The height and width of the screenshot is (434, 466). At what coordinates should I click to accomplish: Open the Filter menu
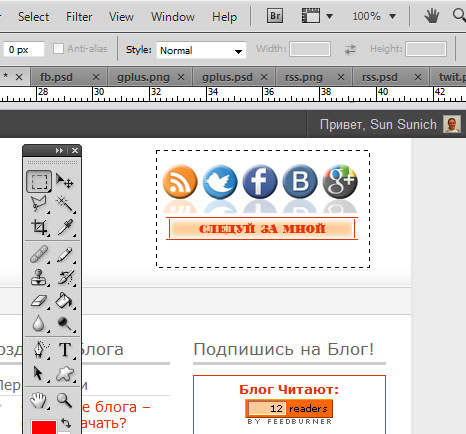(79, 17)
